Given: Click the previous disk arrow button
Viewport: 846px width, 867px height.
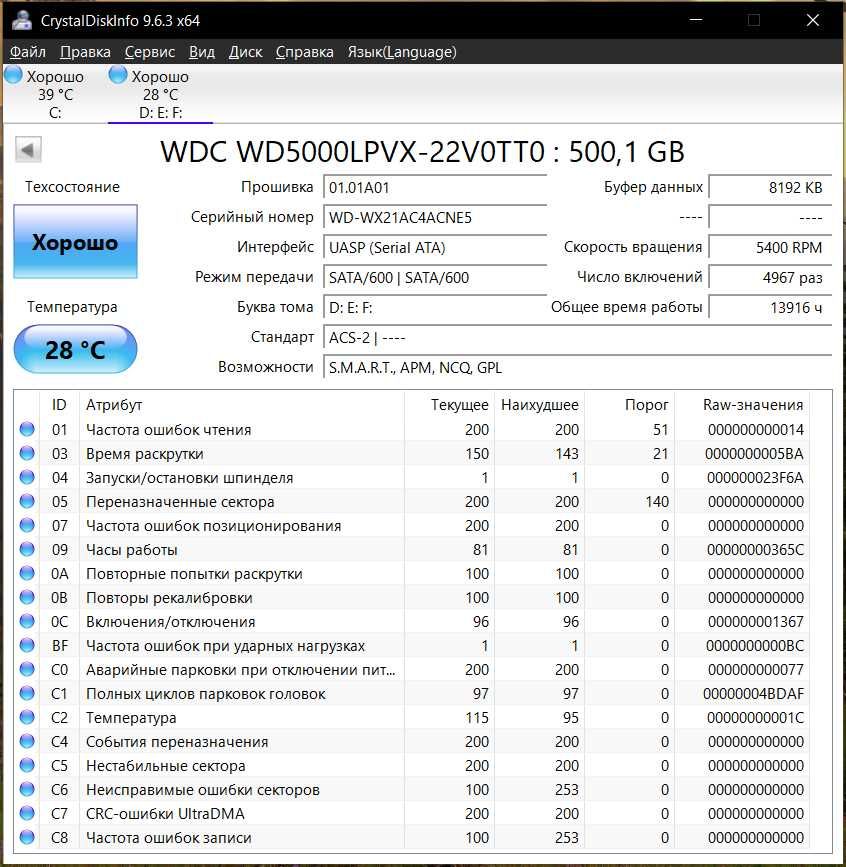Looking at the screenshot, I should 28,150.
